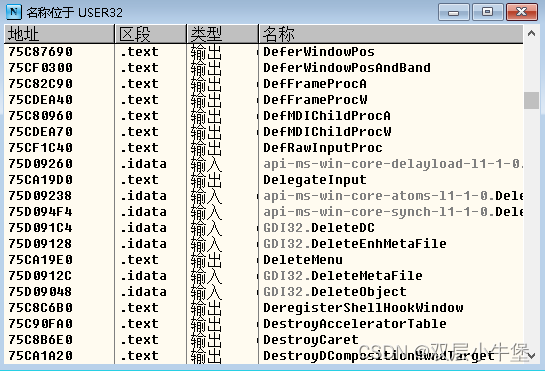This screenshot has width=545, height=371.
Task: Click address 75CF0300
Action: coord(41,68)
